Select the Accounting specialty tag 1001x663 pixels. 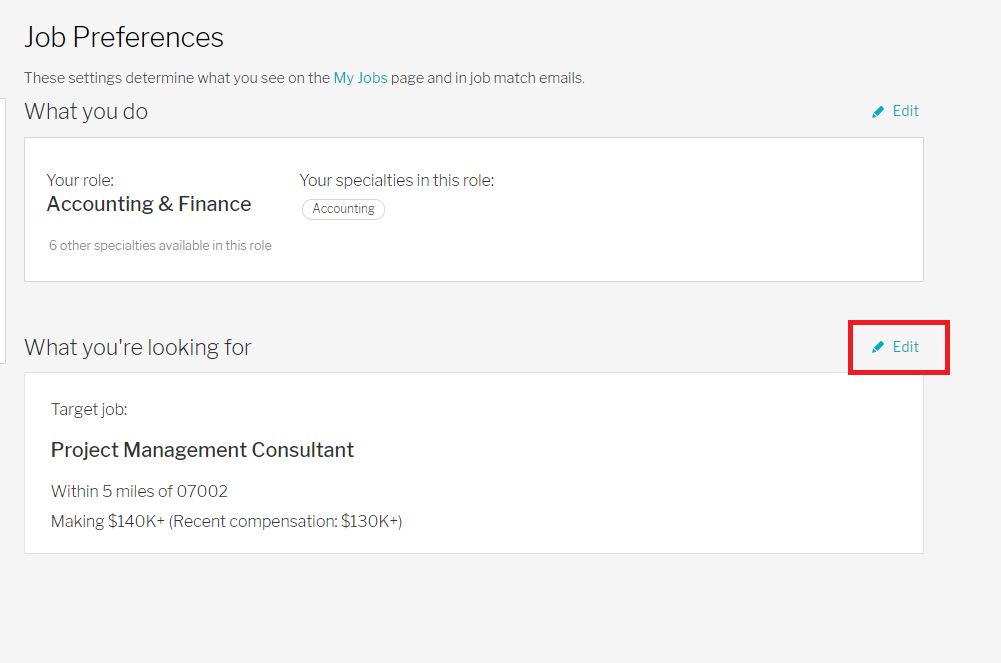tap(343, 209)
